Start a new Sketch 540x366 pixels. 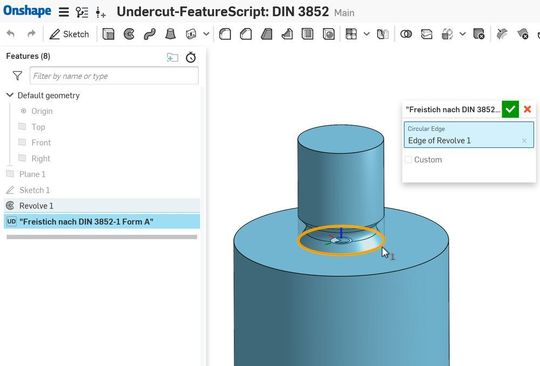[69, 34]
